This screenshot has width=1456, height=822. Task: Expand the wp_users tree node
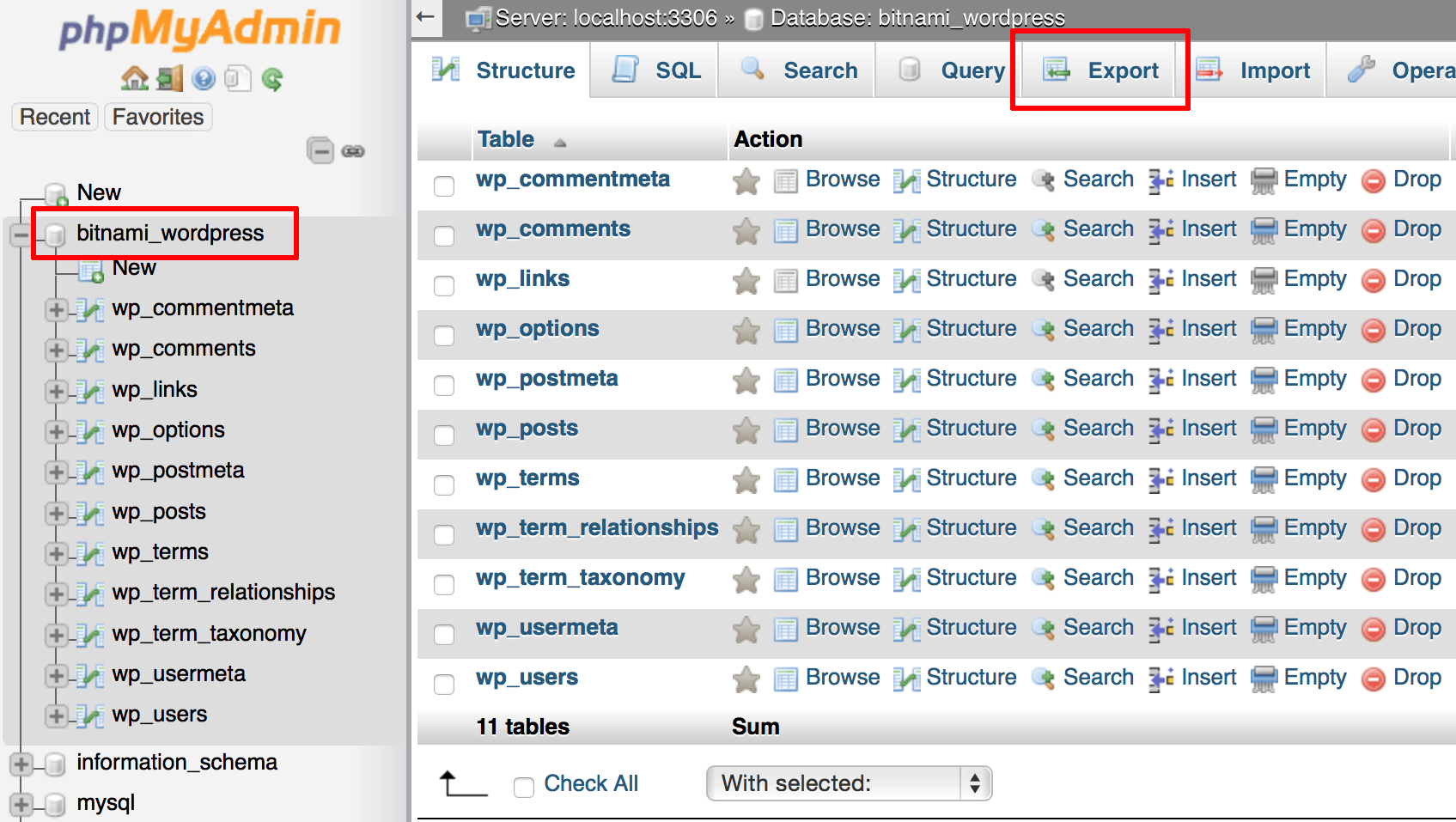click(x=56, y=715)
